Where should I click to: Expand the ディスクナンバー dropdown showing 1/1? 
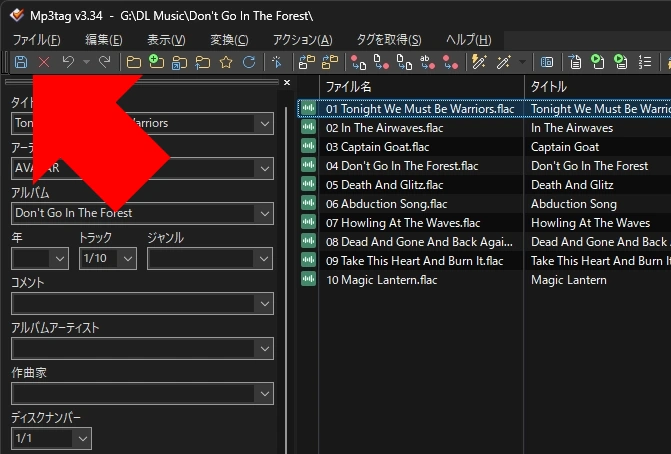(x=82, y=439)
